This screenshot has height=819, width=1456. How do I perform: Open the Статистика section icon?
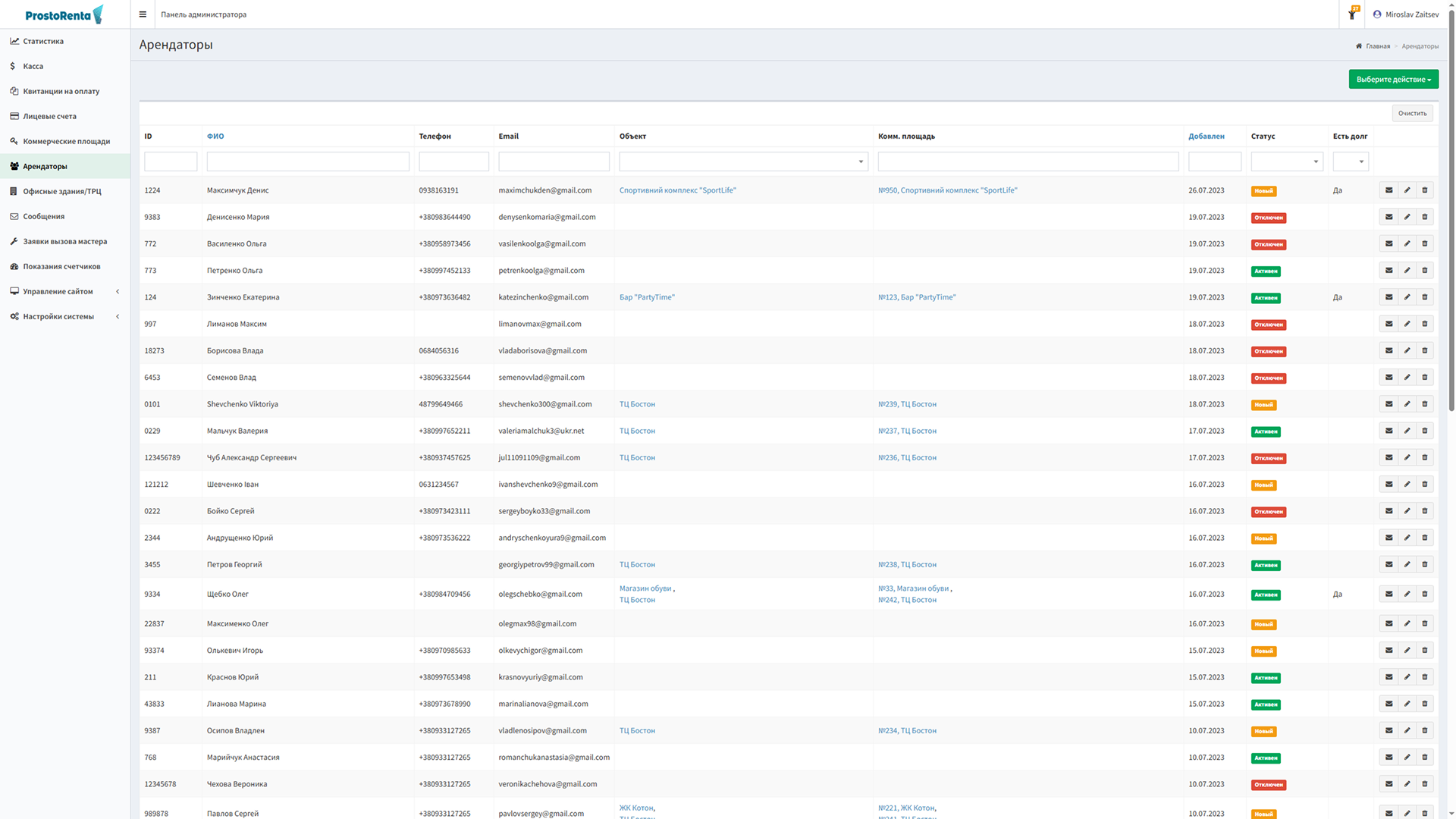coord(14,41)
